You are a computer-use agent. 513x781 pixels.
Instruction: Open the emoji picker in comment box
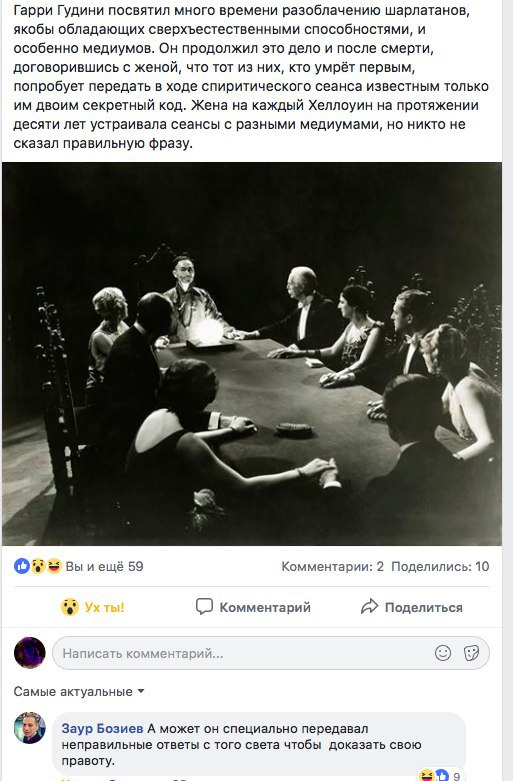point(443,653)
